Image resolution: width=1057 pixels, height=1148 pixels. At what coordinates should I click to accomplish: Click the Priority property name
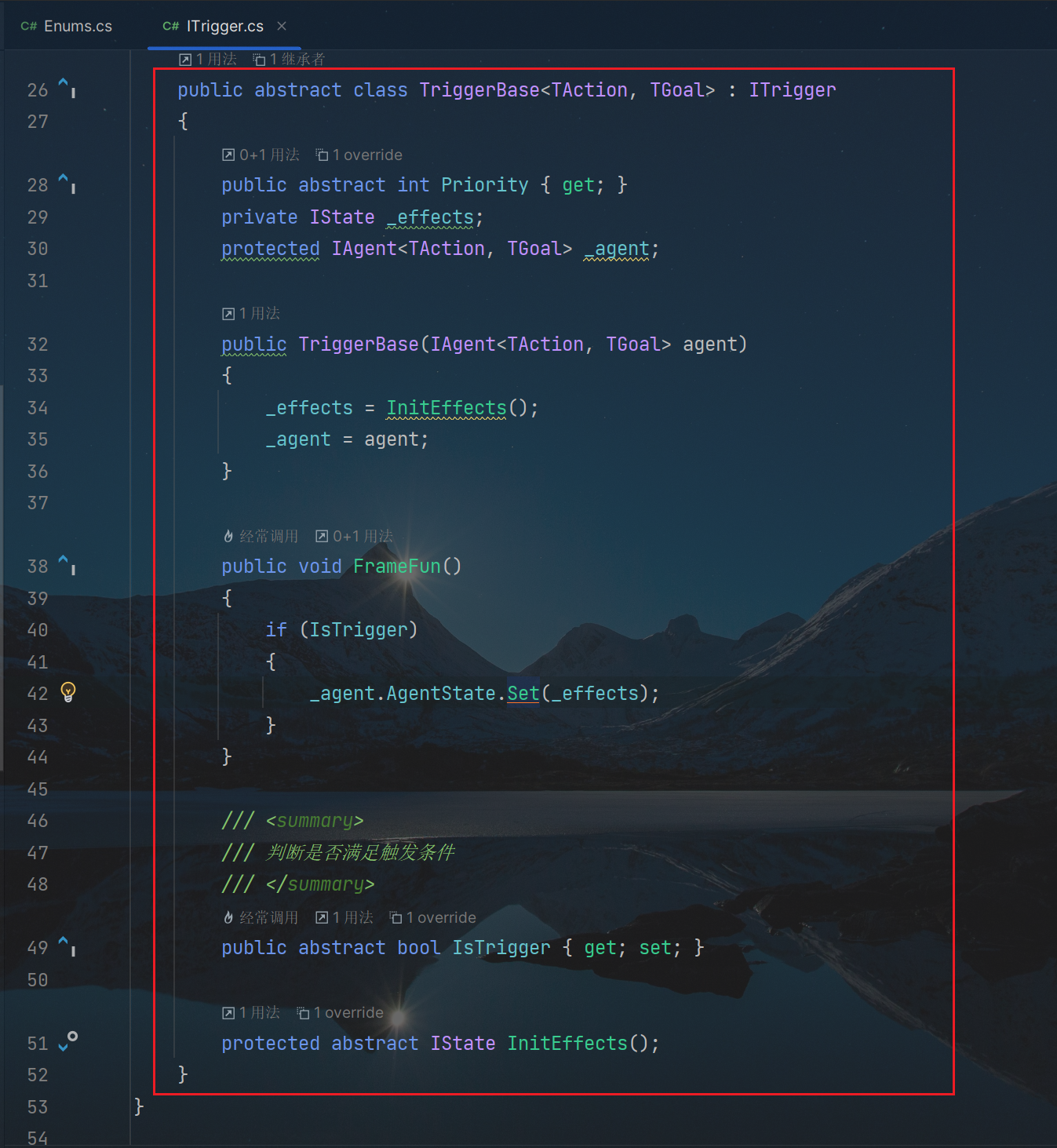point(485,185)
